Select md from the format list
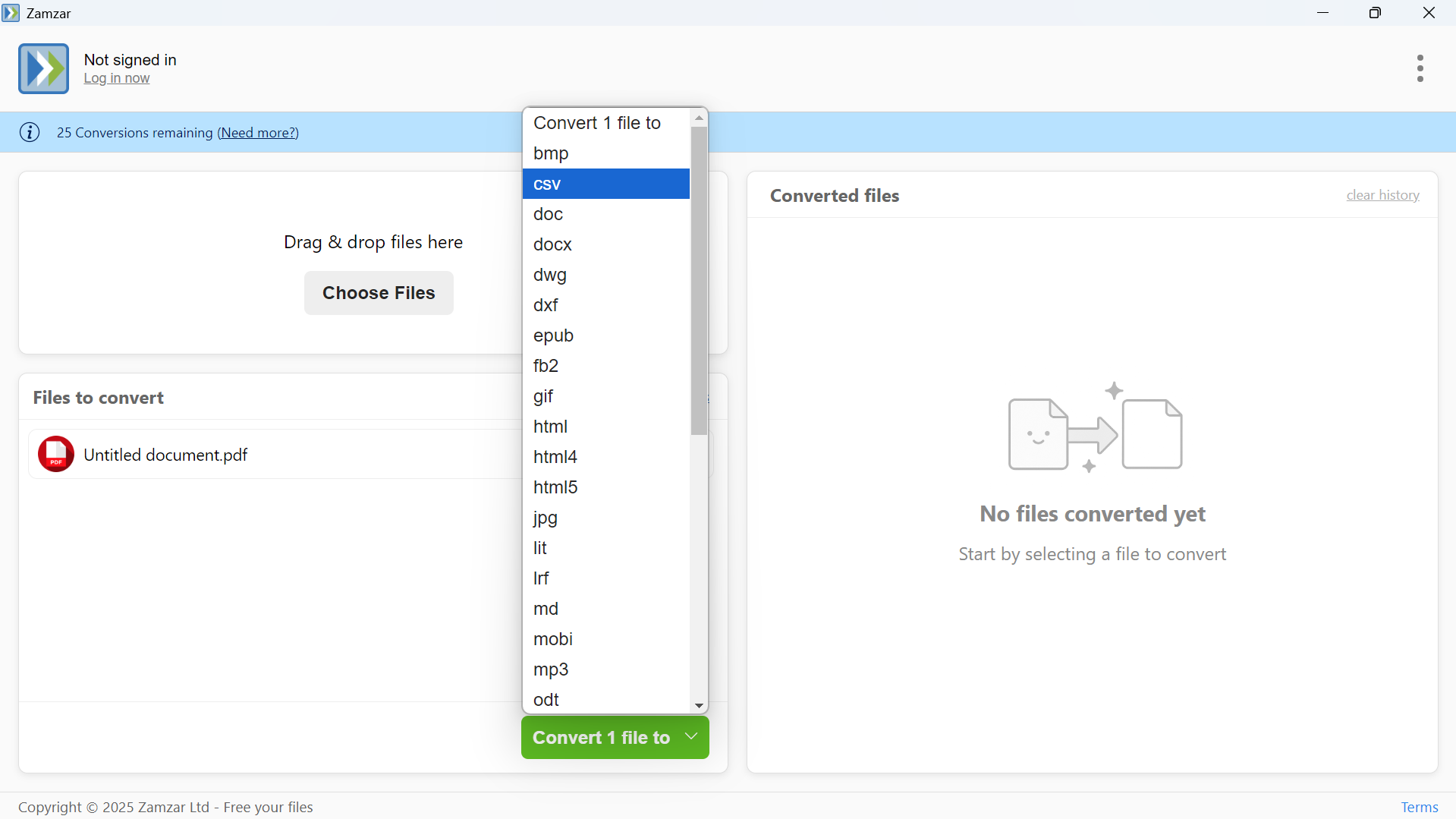This screenshot has width=1456, height=819. coord(606,609)
